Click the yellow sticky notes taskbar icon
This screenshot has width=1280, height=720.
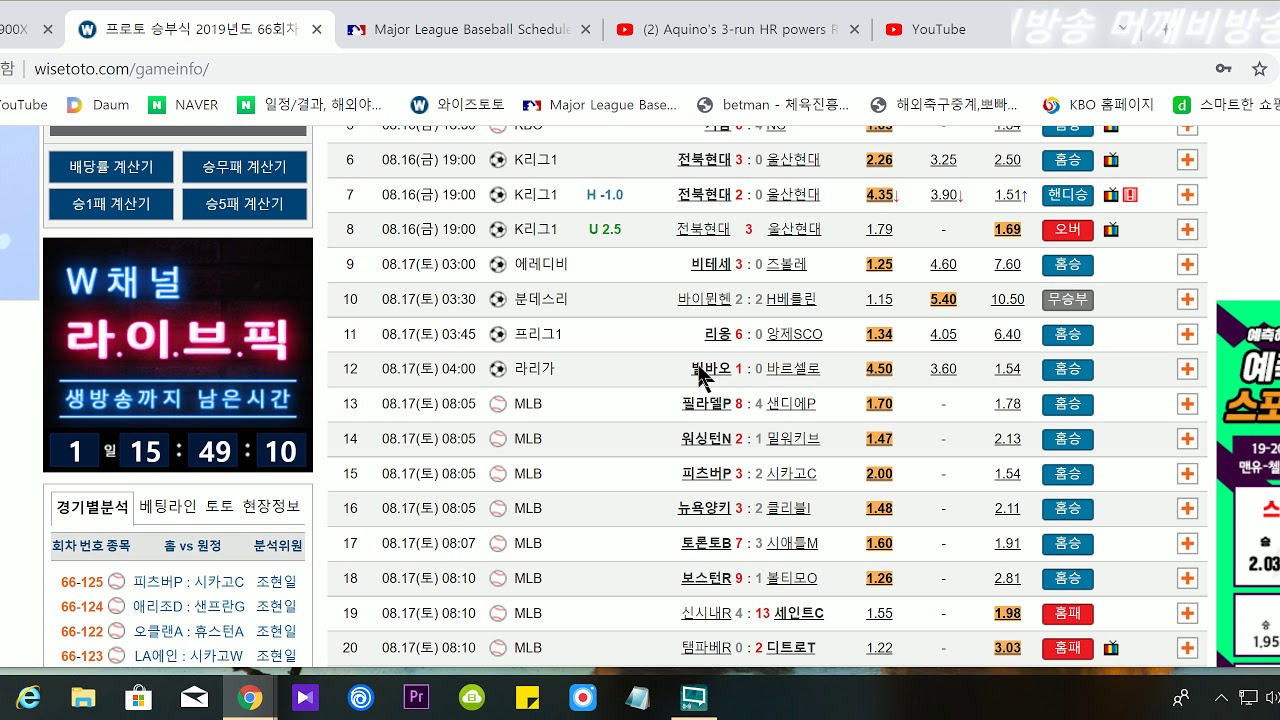527,697
